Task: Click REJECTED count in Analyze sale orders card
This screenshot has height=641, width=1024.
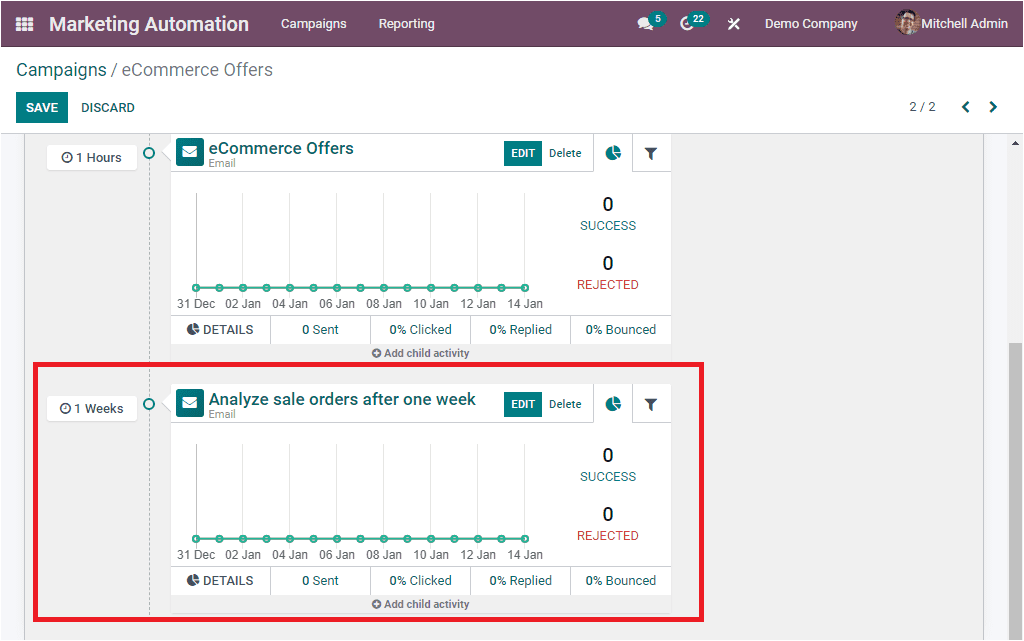Action: pos(607,524)
